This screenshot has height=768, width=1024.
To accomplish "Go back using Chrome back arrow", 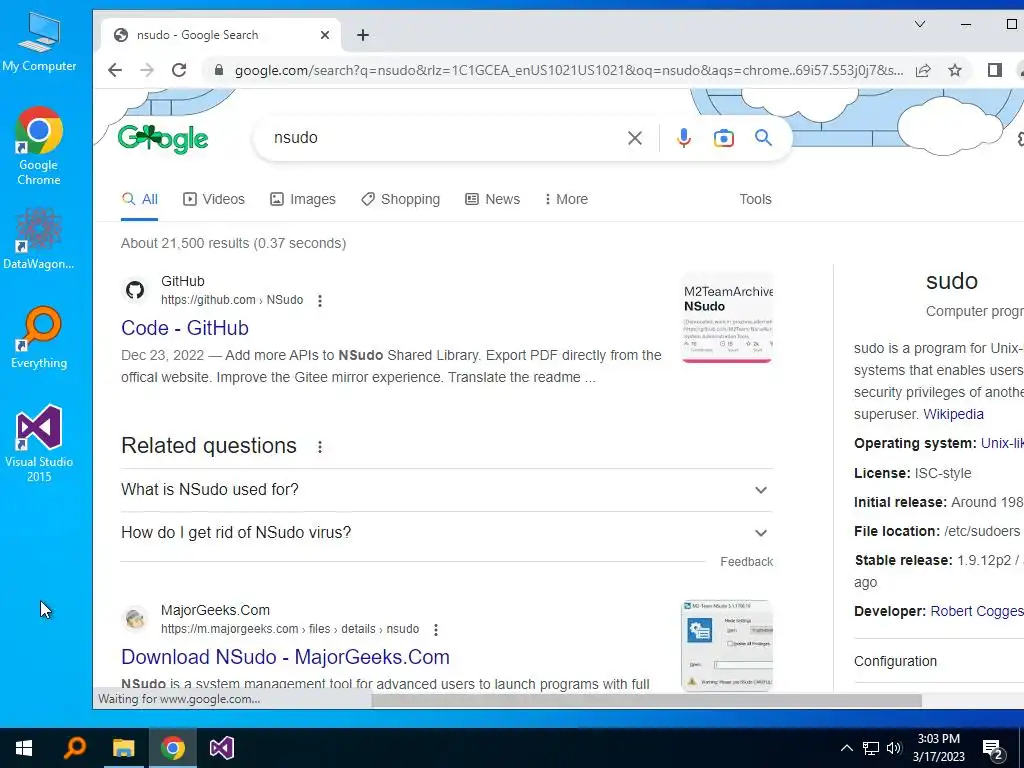I will [115, 70].
